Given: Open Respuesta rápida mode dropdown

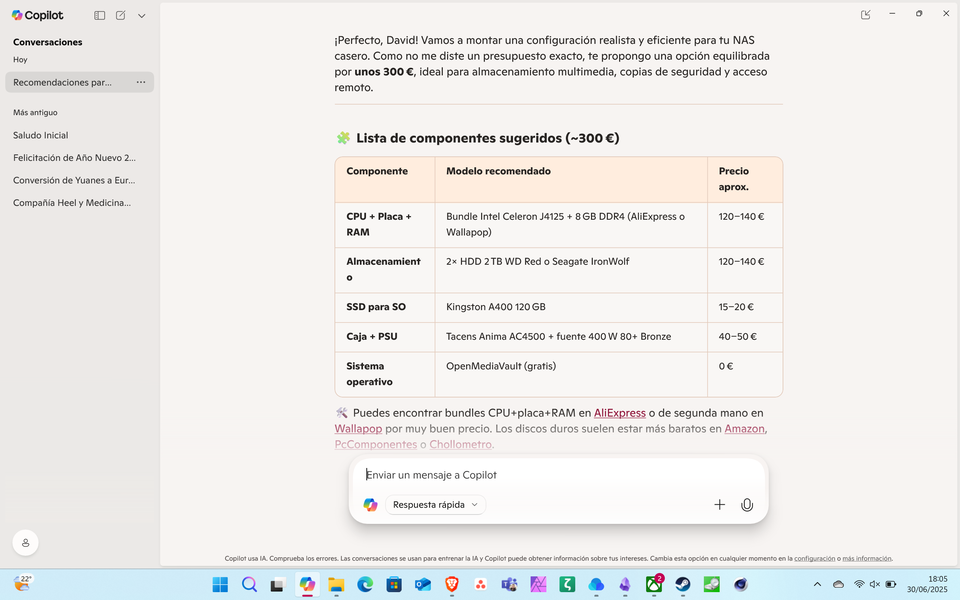Looking at the screenshot, I should click(435, 504).
